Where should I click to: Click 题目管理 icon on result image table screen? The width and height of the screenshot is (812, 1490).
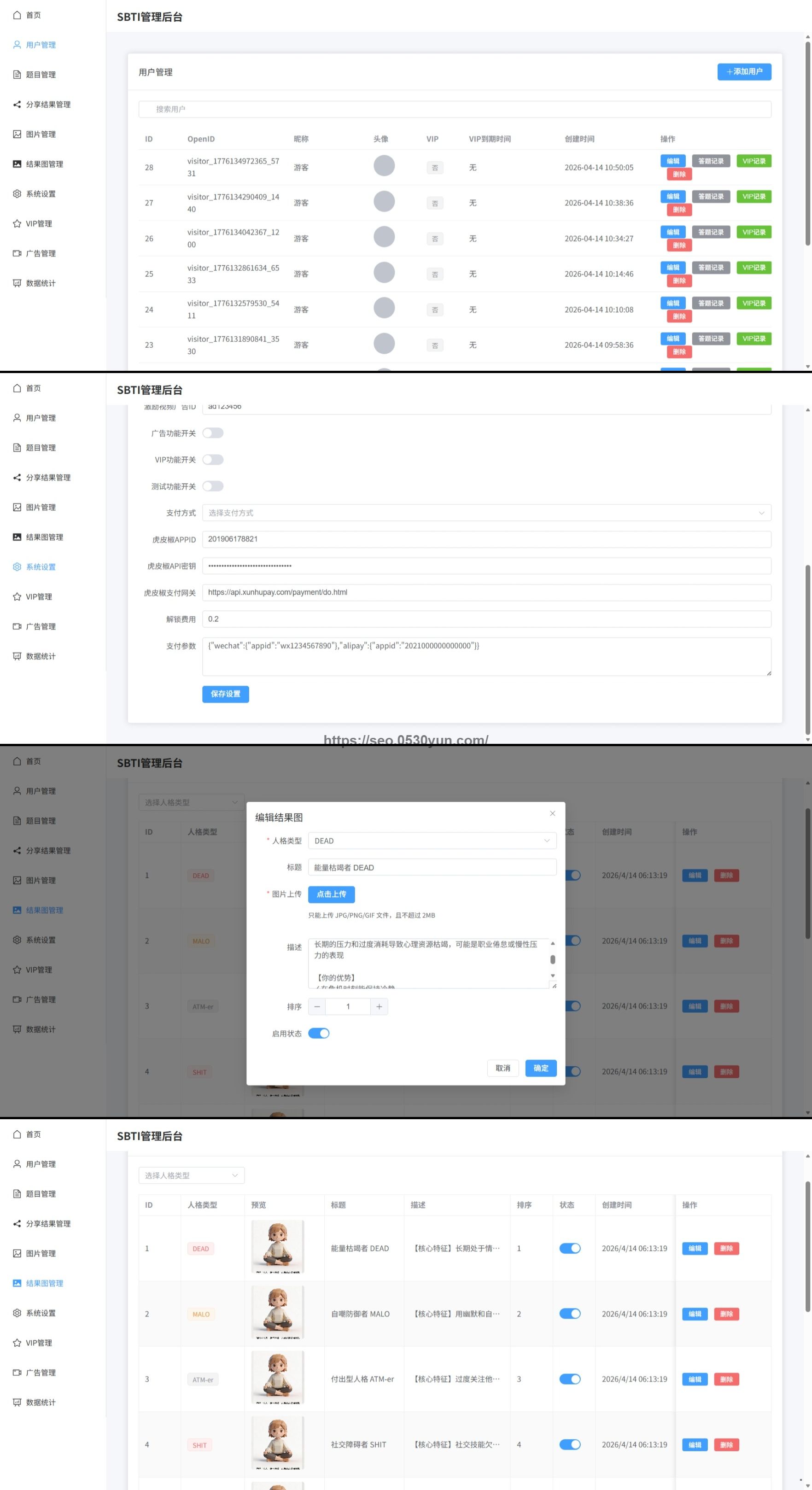click(x=18, y=1194)
